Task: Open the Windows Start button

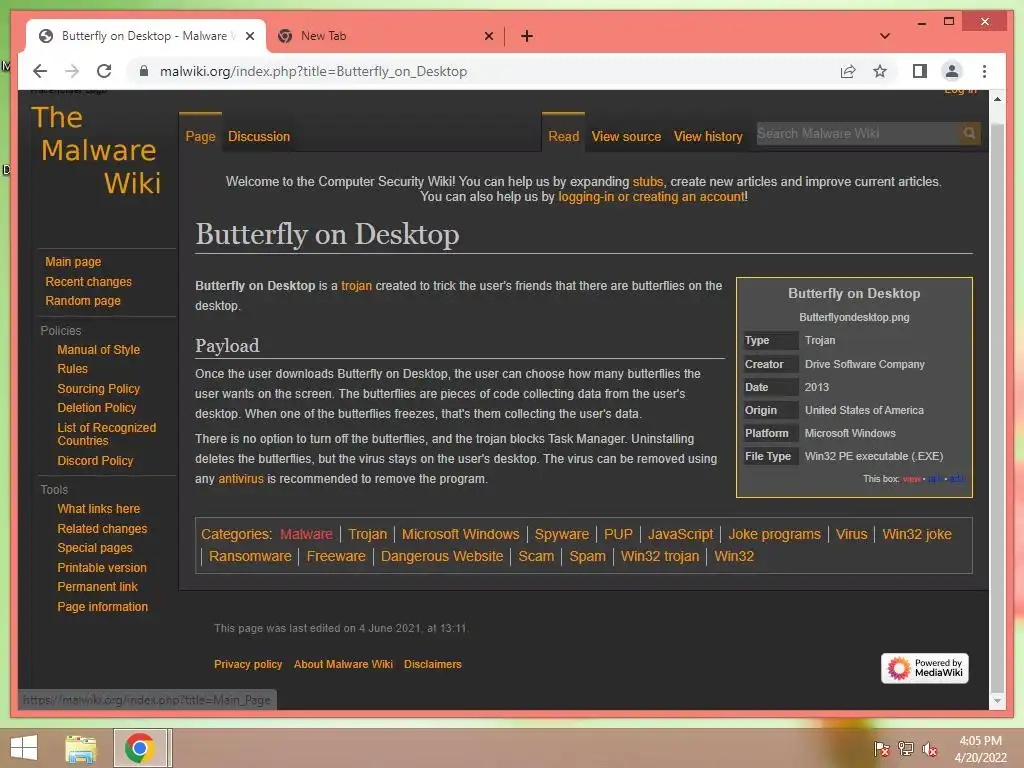Action: coord(24,748)
